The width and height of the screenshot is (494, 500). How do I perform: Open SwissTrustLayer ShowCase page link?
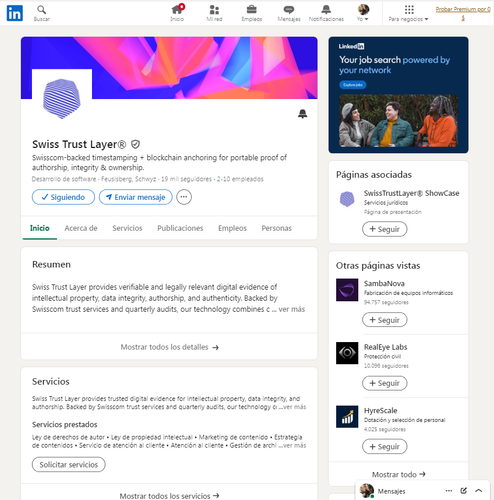coord(411,193)
